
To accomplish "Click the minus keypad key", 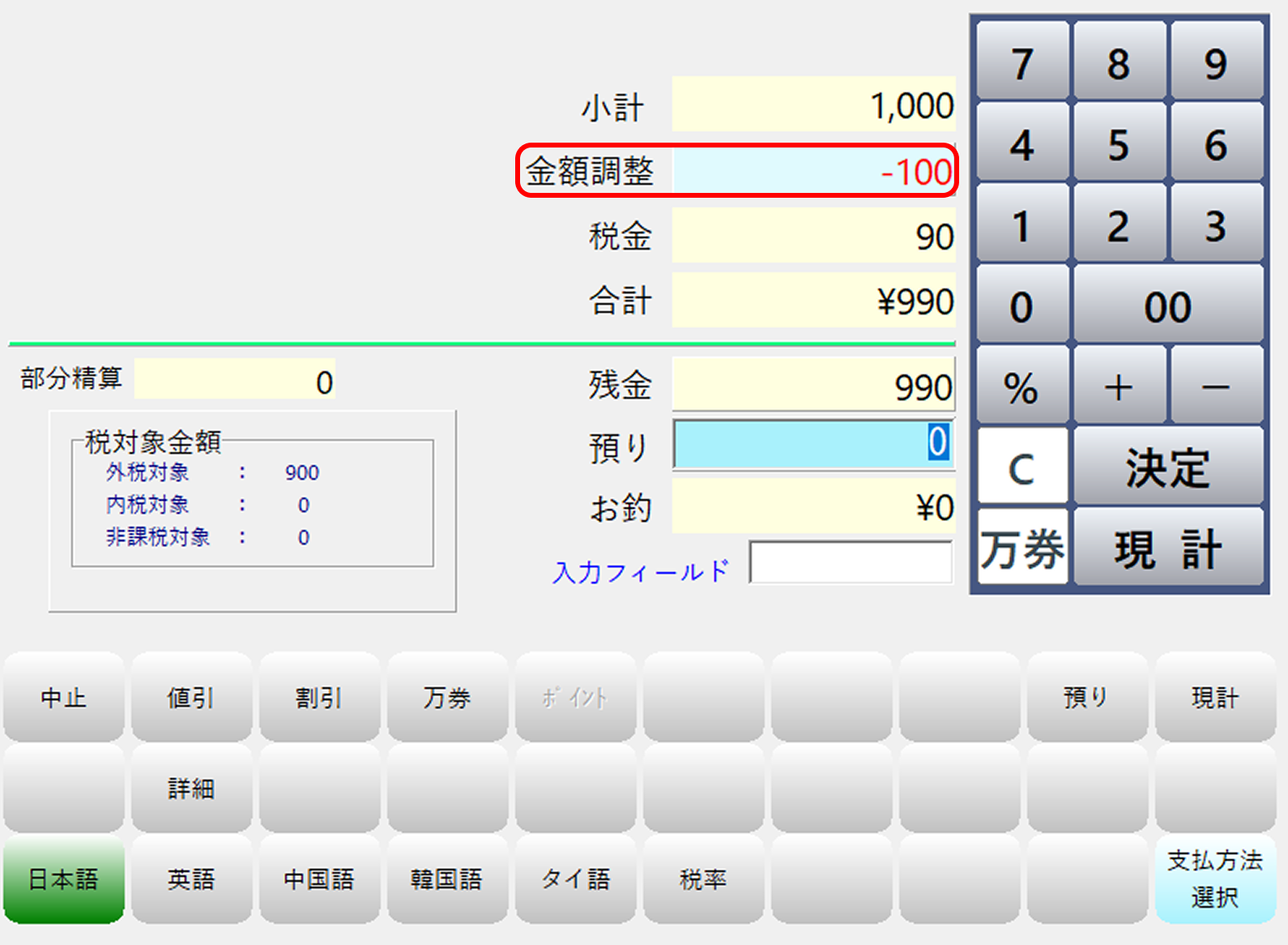I will point(1216,387).
